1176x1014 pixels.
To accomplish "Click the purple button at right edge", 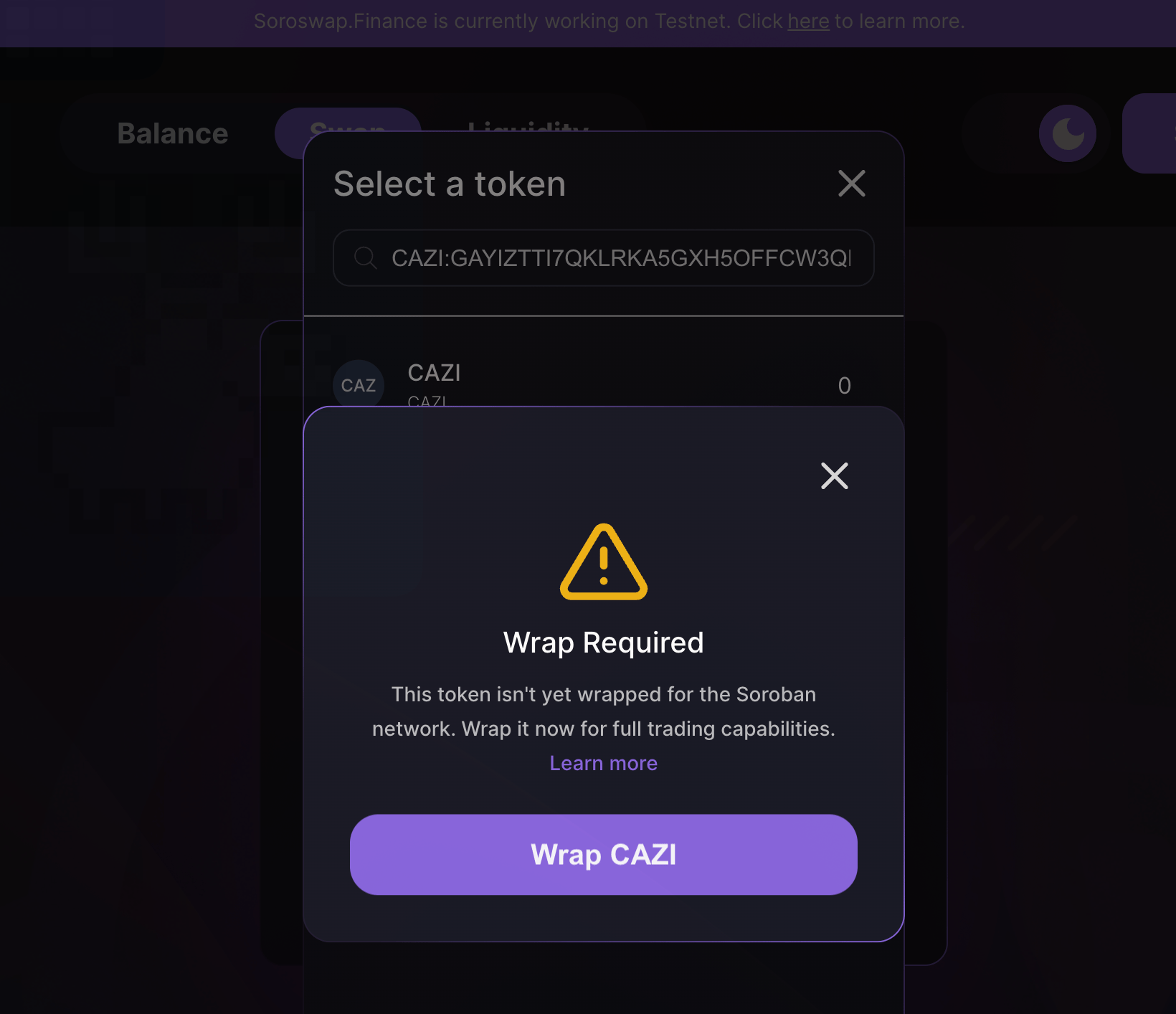I will point(1149,133).
